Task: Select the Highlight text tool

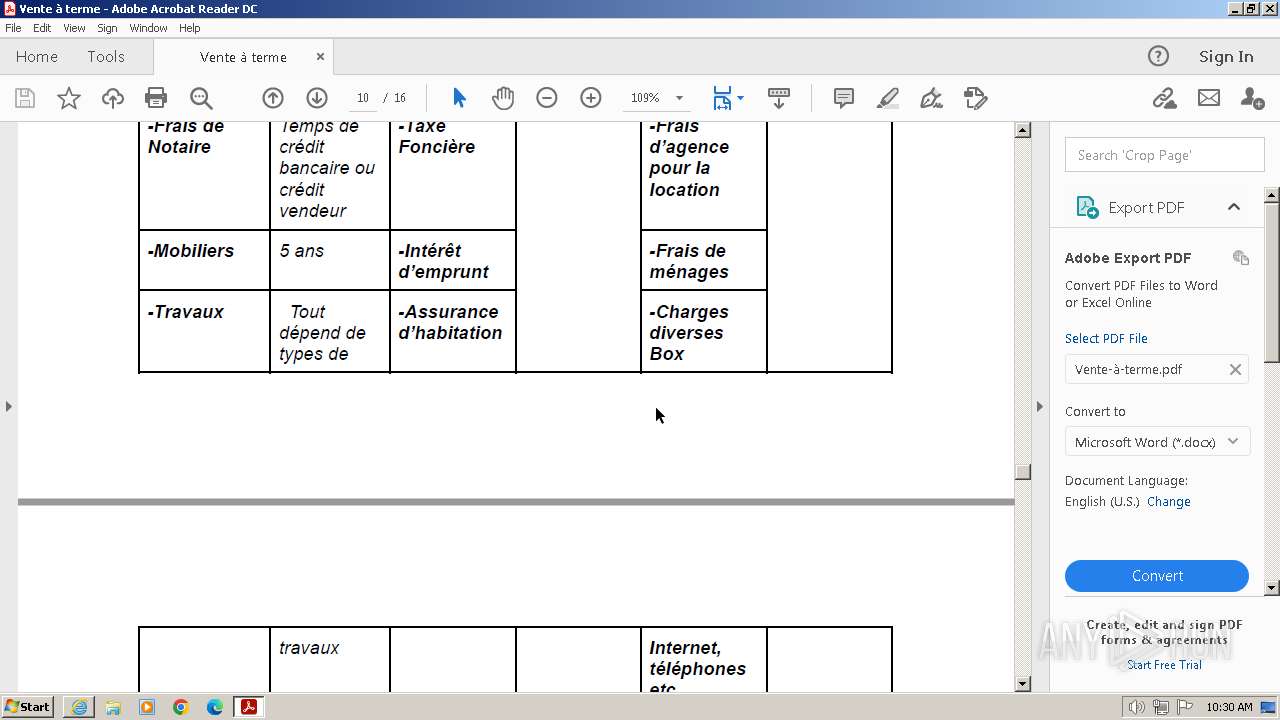Action: coord(887,98)
